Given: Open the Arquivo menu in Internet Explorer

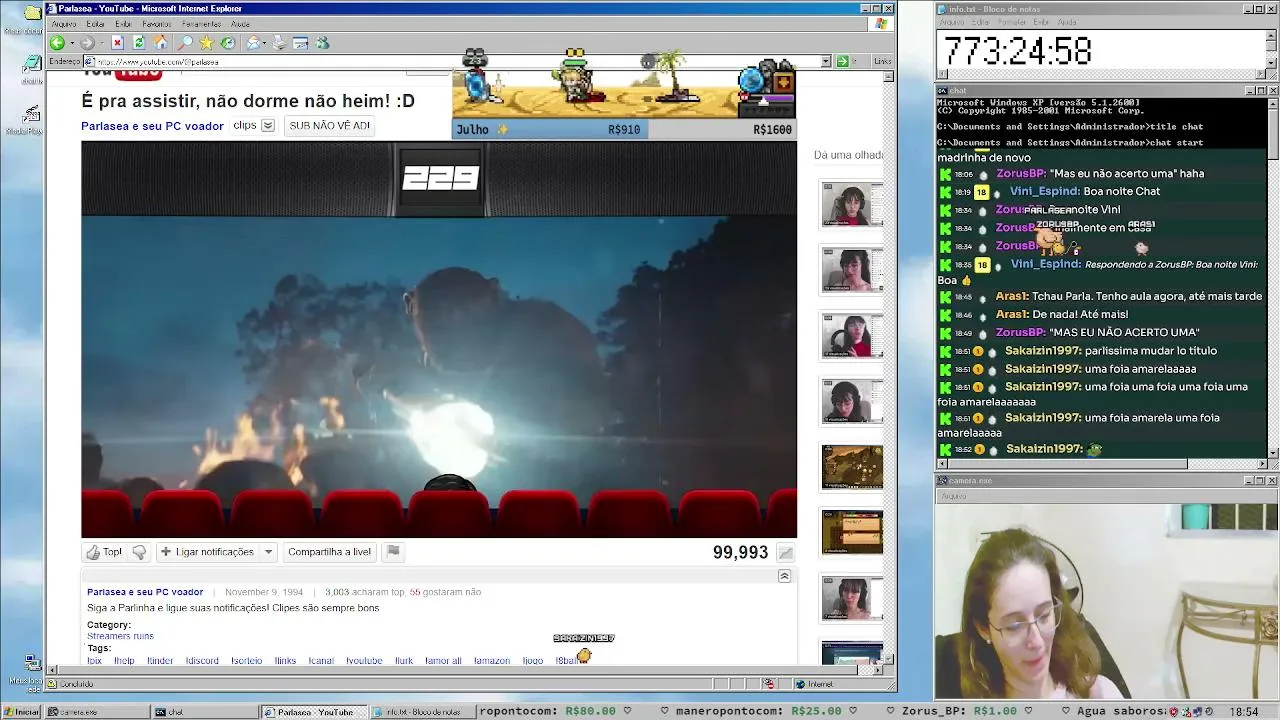Looking at the screenshot, I should pyautogui.click(x=64, y=24).
